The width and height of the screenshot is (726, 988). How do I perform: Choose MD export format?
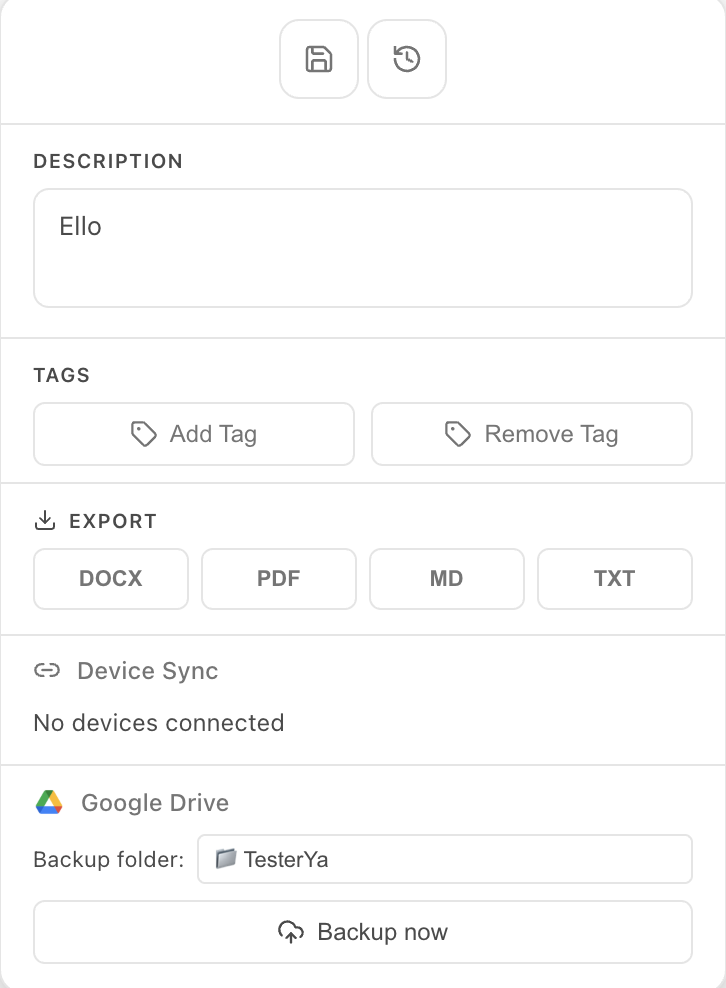click(x=446, y=579)
